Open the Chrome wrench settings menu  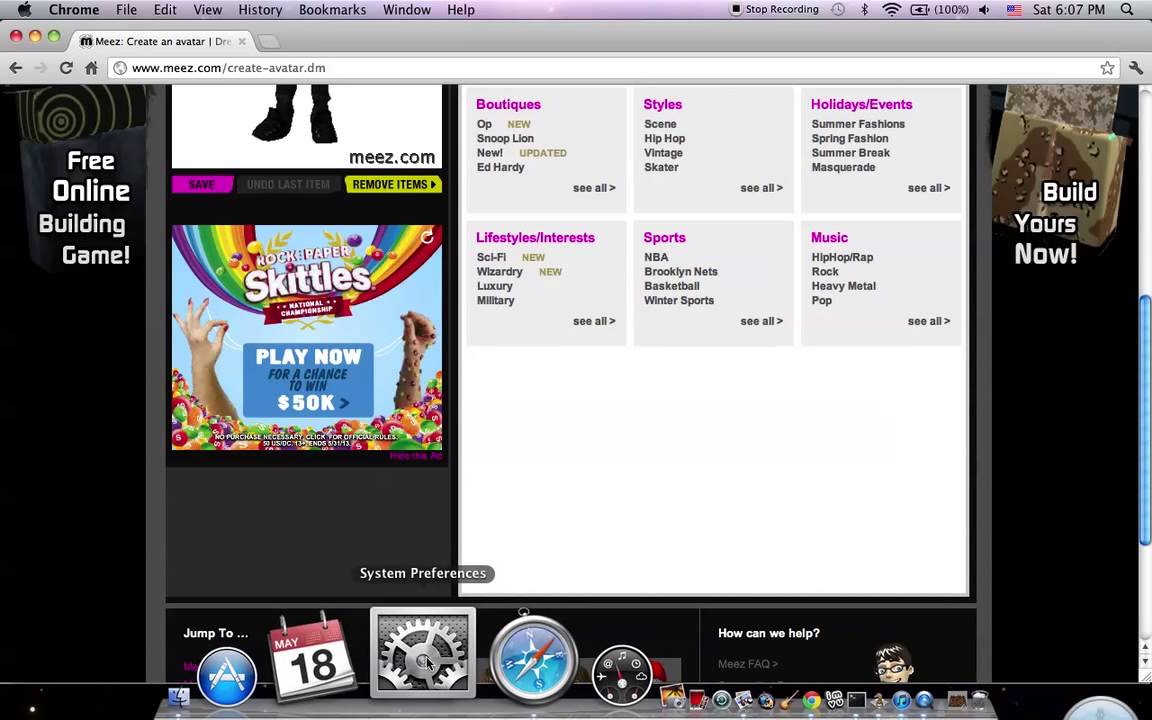pos(1136,68)
